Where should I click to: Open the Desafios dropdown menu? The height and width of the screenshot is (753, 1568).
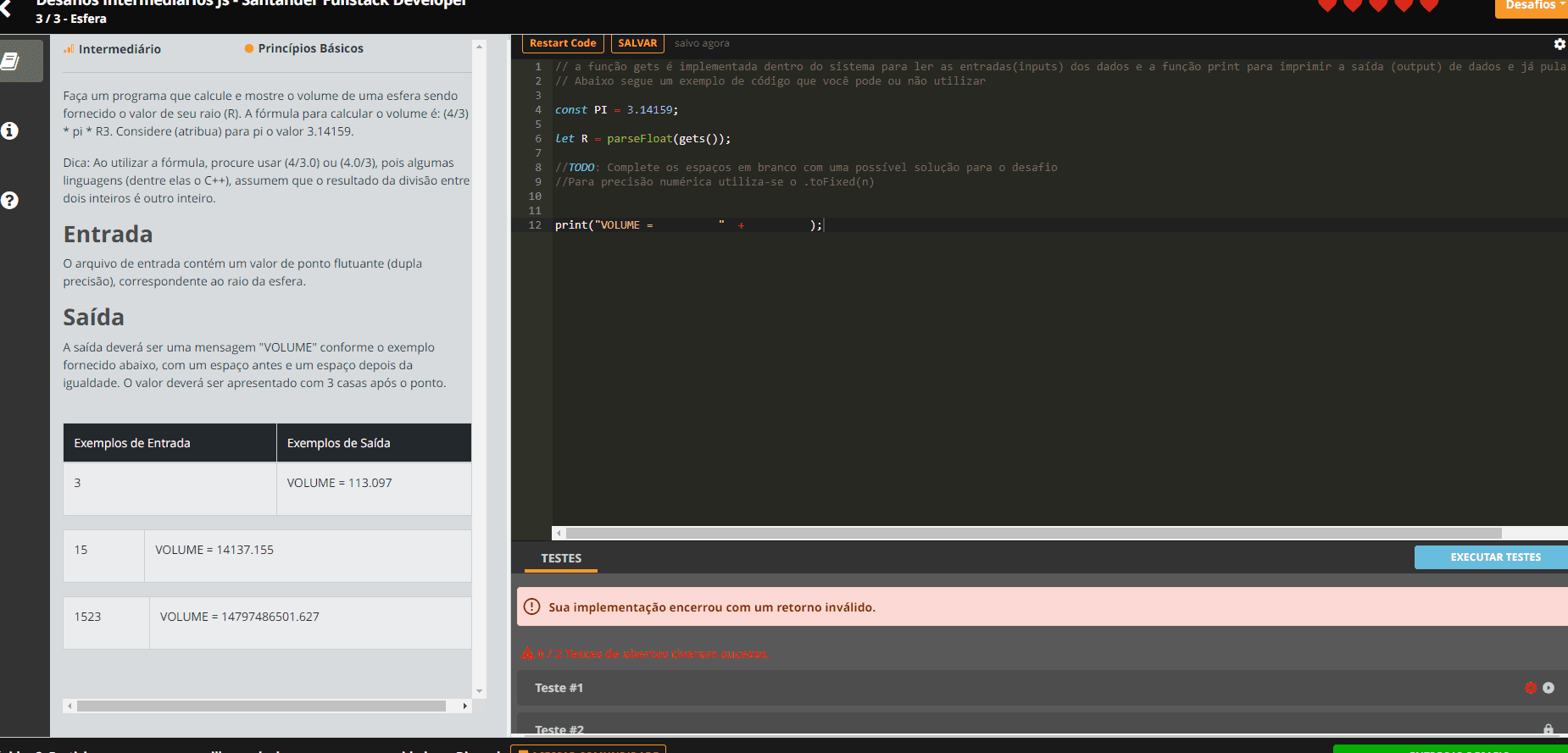[1532, 6]
